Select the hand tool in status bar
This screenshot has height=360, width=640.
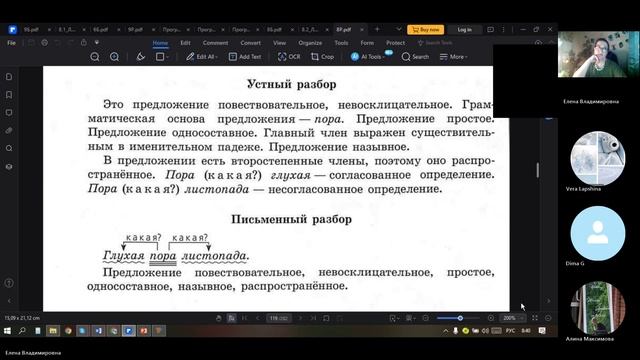218,318
